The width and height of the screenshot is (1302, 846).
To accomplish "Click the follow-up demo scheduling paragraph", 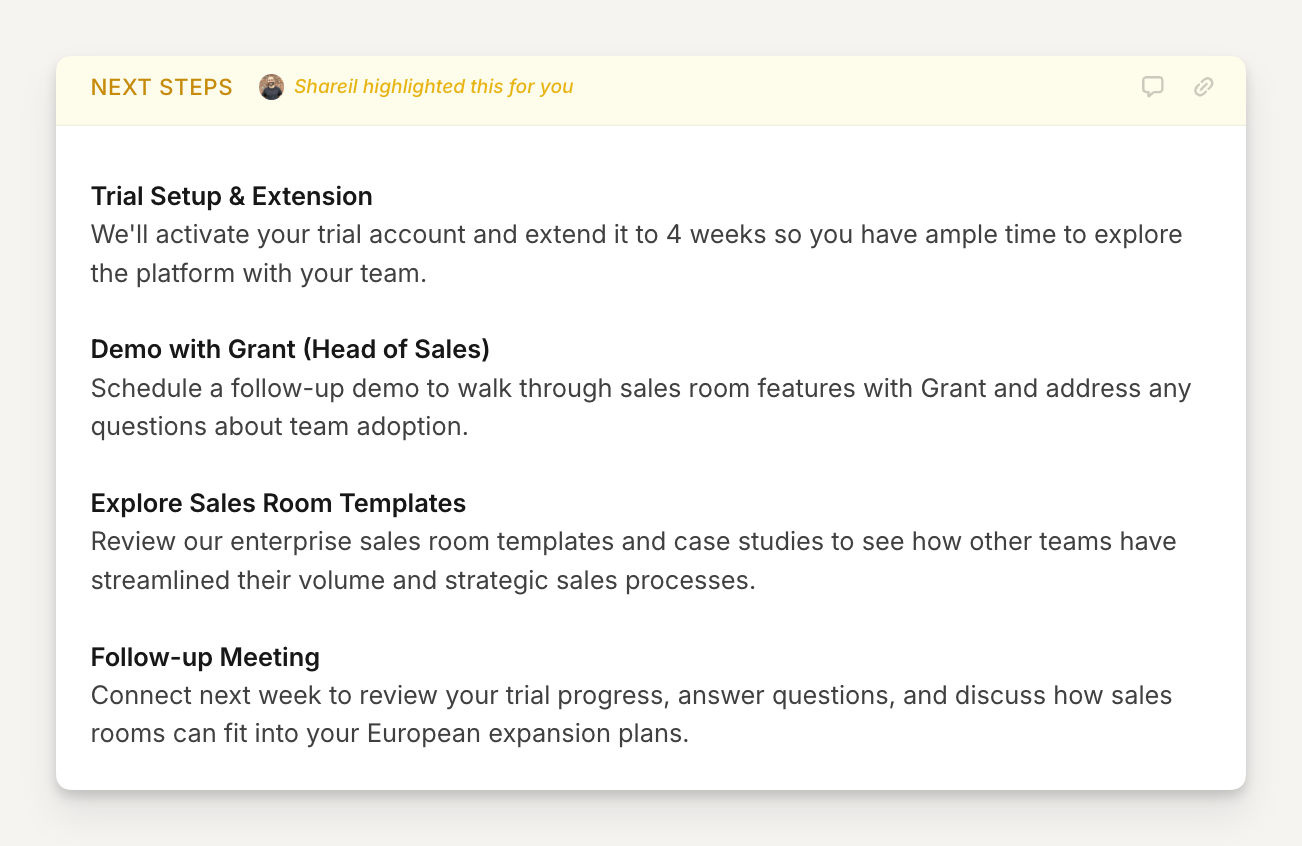I will point(640,407).
